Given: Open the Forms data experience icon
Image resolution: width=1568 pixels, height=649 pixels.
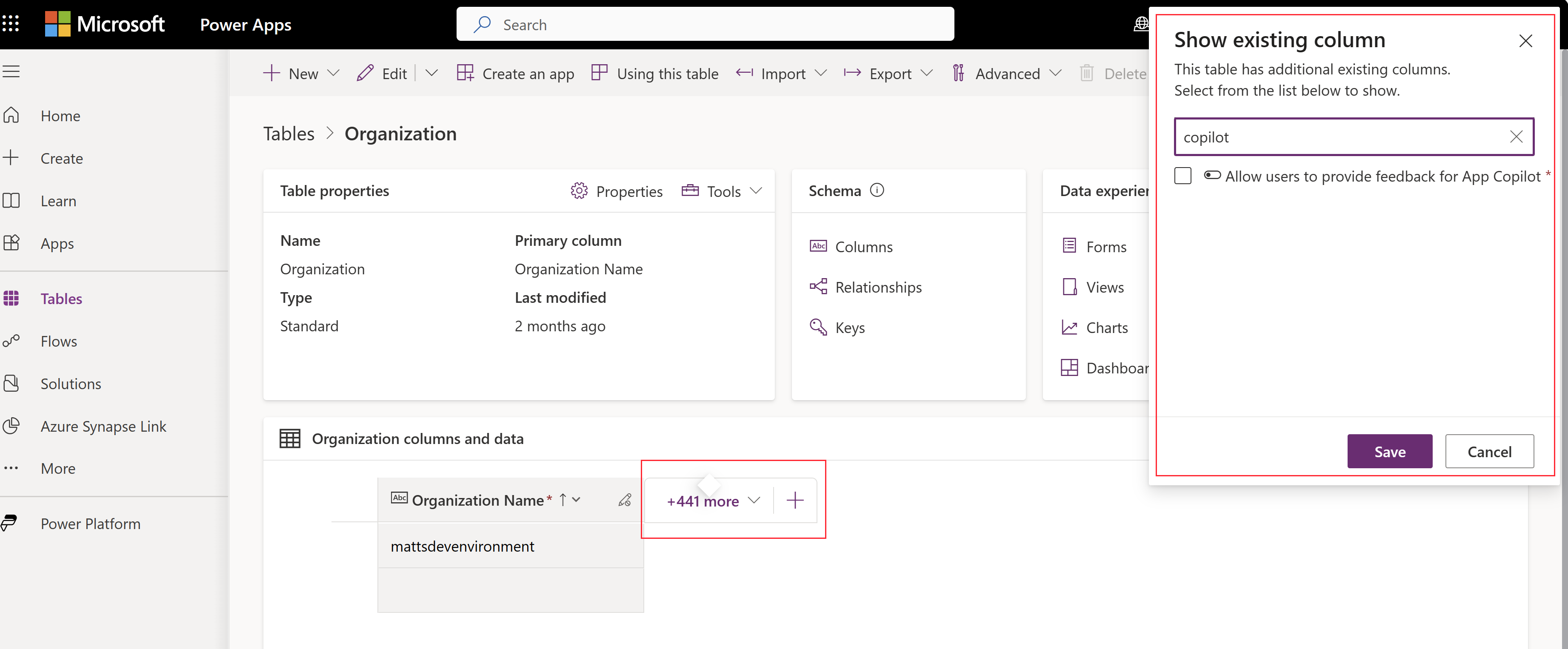Looking at the screenshot, I should pyautogui.click(x=1068, y=246).
